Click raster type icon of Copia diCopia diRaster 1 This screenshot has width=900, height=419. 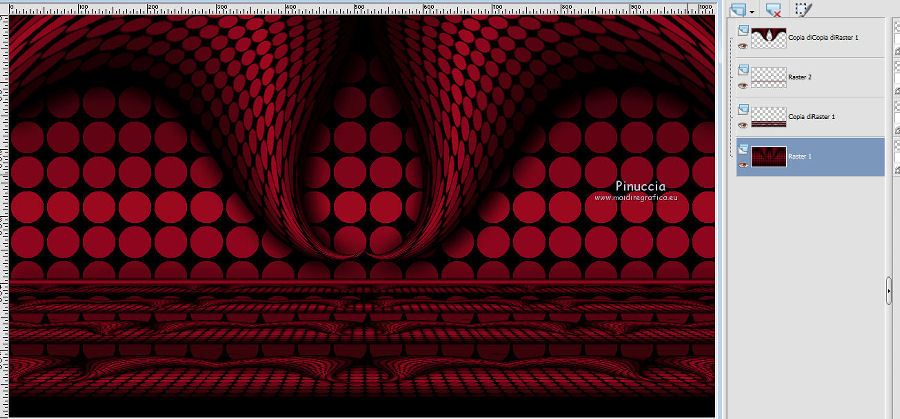(x=743, y=30)
